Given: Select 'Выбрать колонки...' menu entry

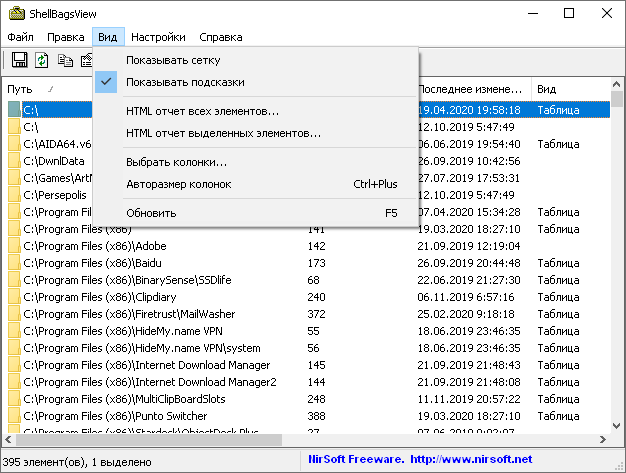Looking at the screenshot, I should click(256, 162).
